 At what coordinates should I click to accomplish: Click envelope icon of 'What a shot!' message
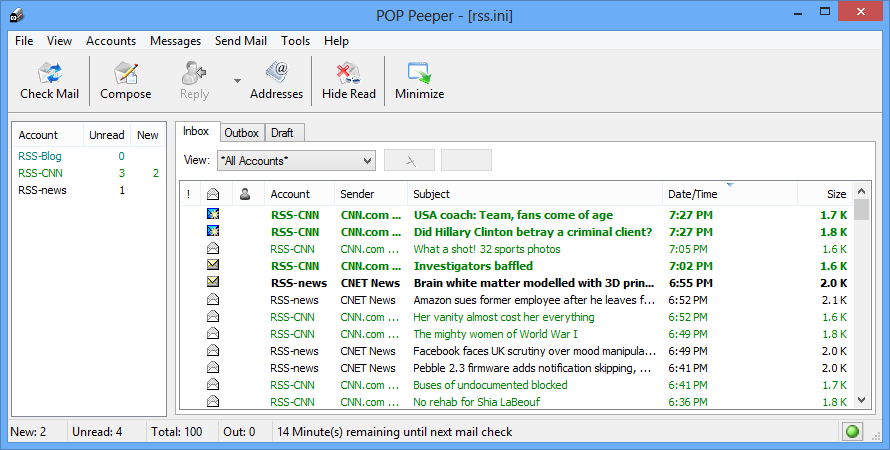[x=213, y=249]
